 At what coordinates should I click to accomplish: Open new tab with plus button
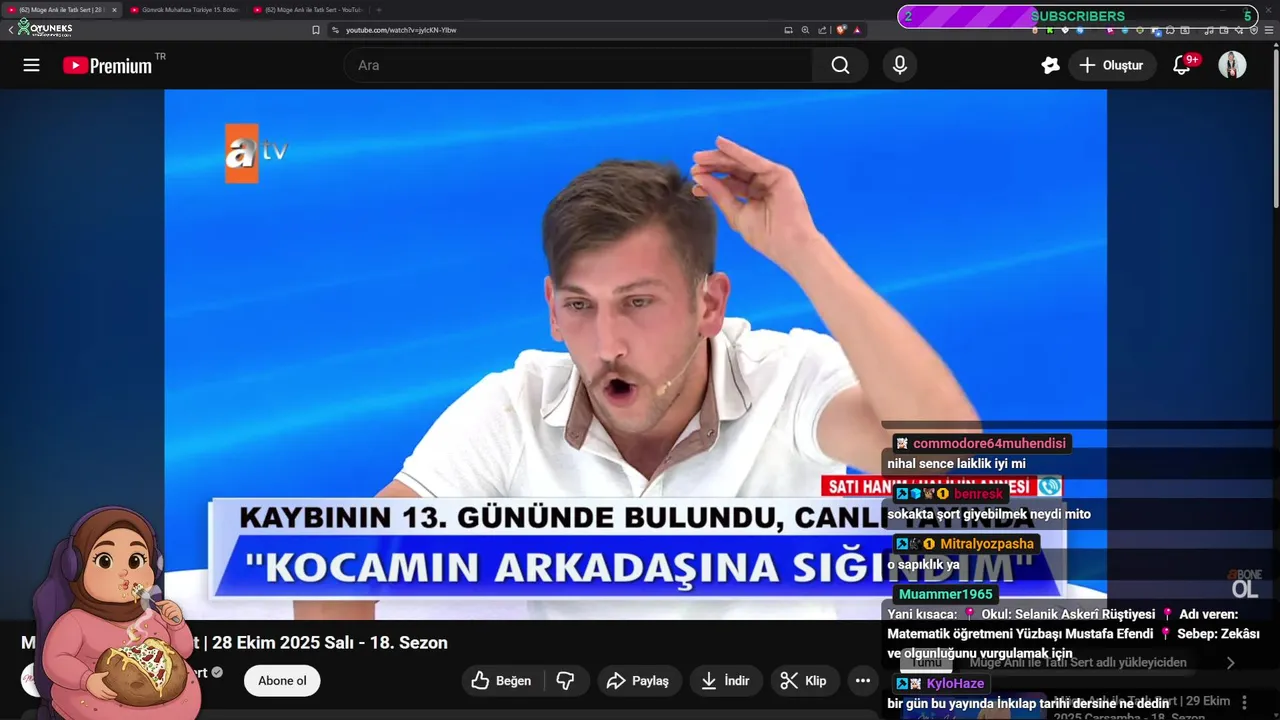[x=379, y=10]
